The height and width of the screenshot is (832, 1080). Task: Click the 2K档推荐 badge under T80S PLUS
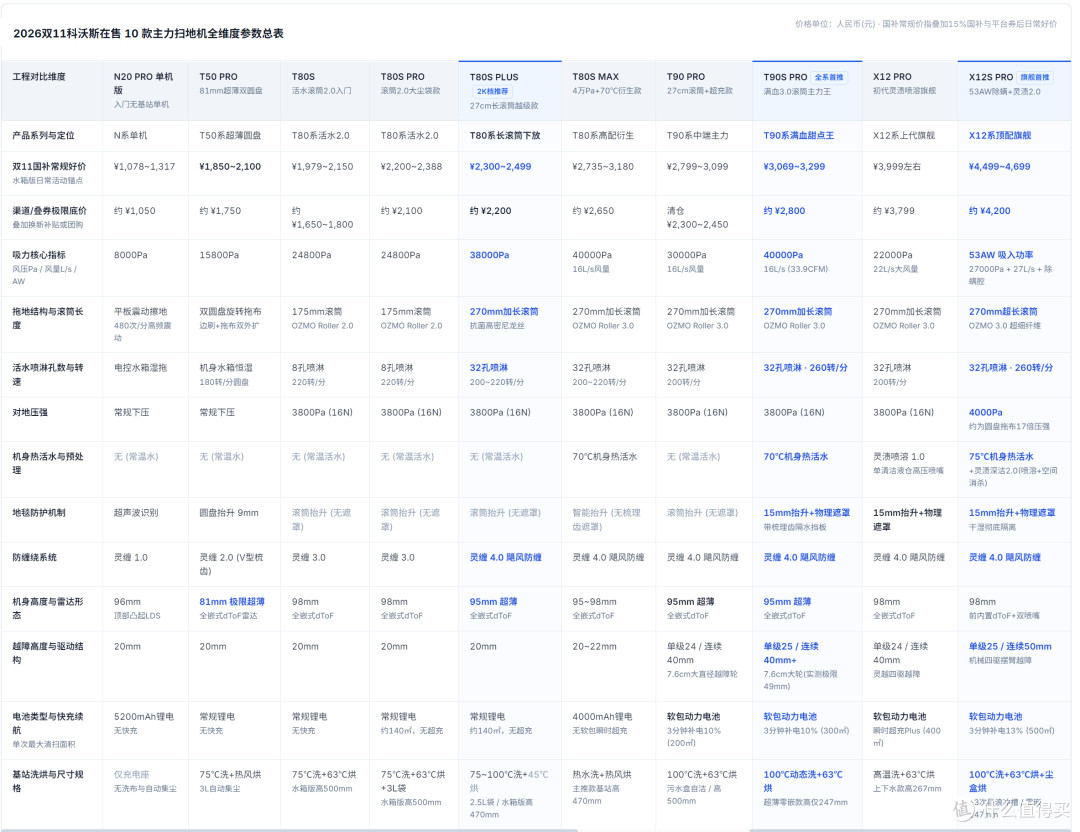(492, 92)
